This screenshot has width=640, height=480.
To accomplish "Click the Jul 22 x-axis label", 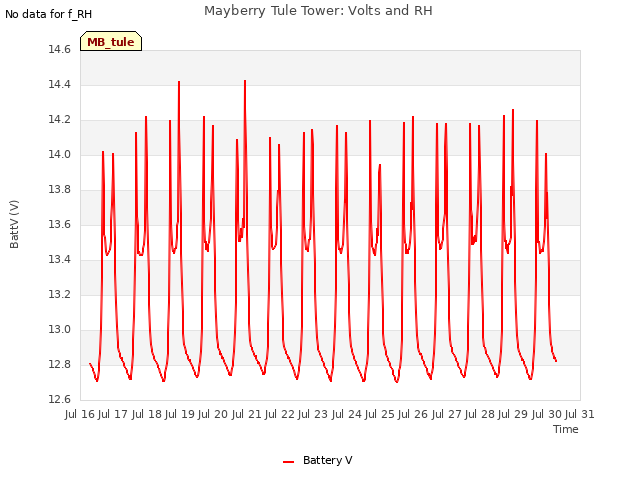I will tap(280, 414).
